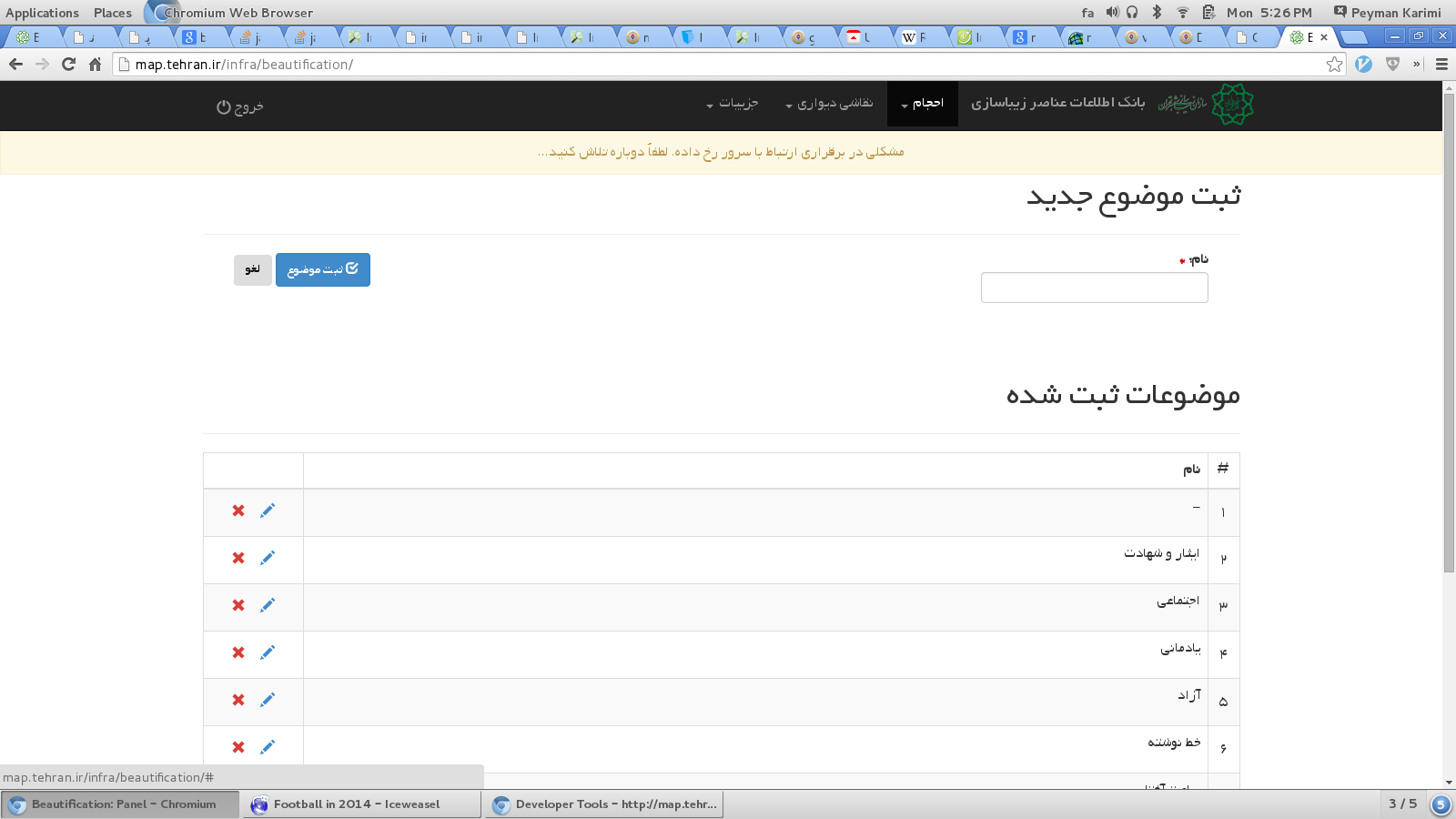
Task: Click the page vertical scrollbar
Action: point(1449,332)
